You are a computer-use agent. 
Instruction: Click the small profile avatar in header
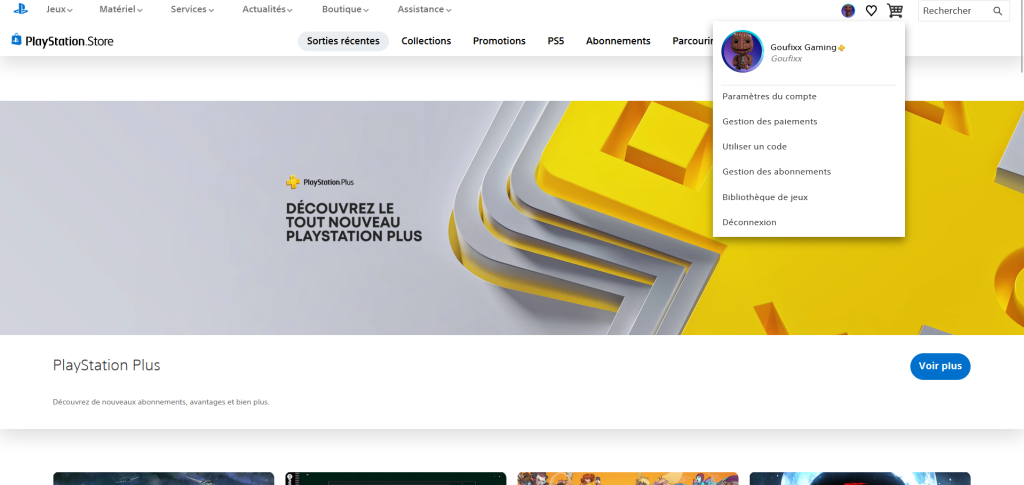[848, 11]
